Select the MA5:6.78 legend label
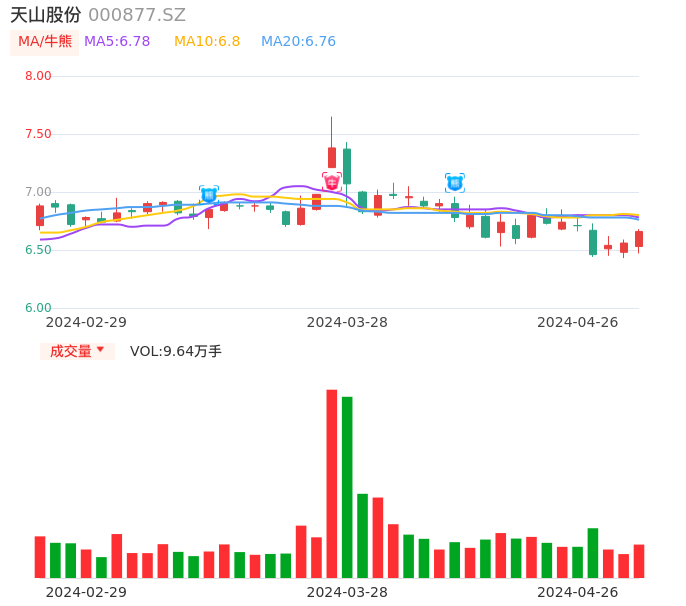This screenshot has height=606, width=686. [117, 42]
